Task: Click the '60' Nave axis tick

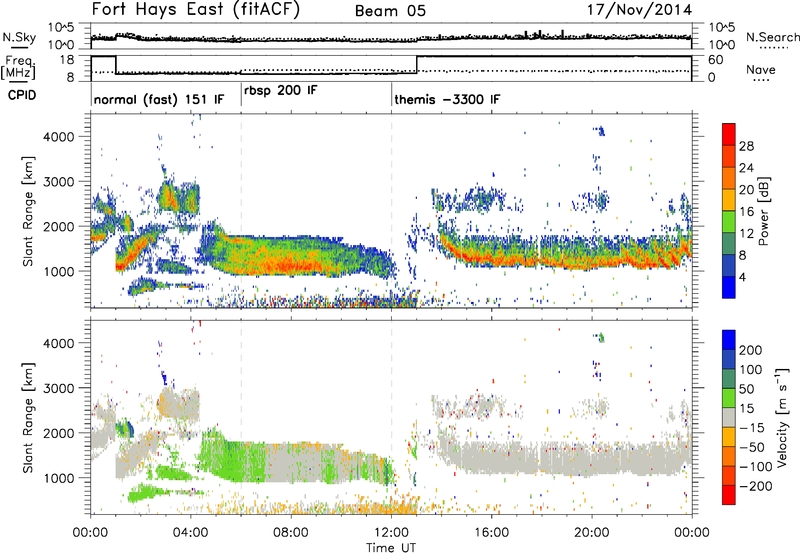Action: [716, 60]
